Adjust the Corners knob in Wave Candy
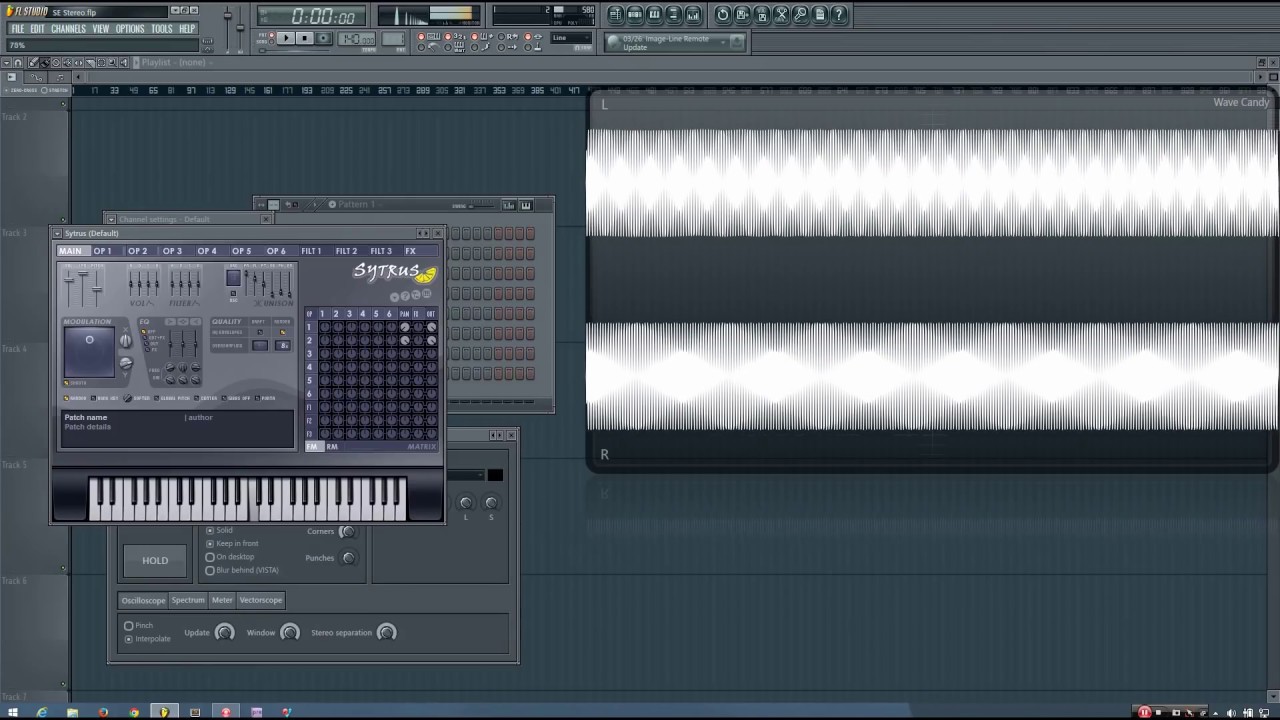This screenshot has width=1280, height=720. click(347, 531)
